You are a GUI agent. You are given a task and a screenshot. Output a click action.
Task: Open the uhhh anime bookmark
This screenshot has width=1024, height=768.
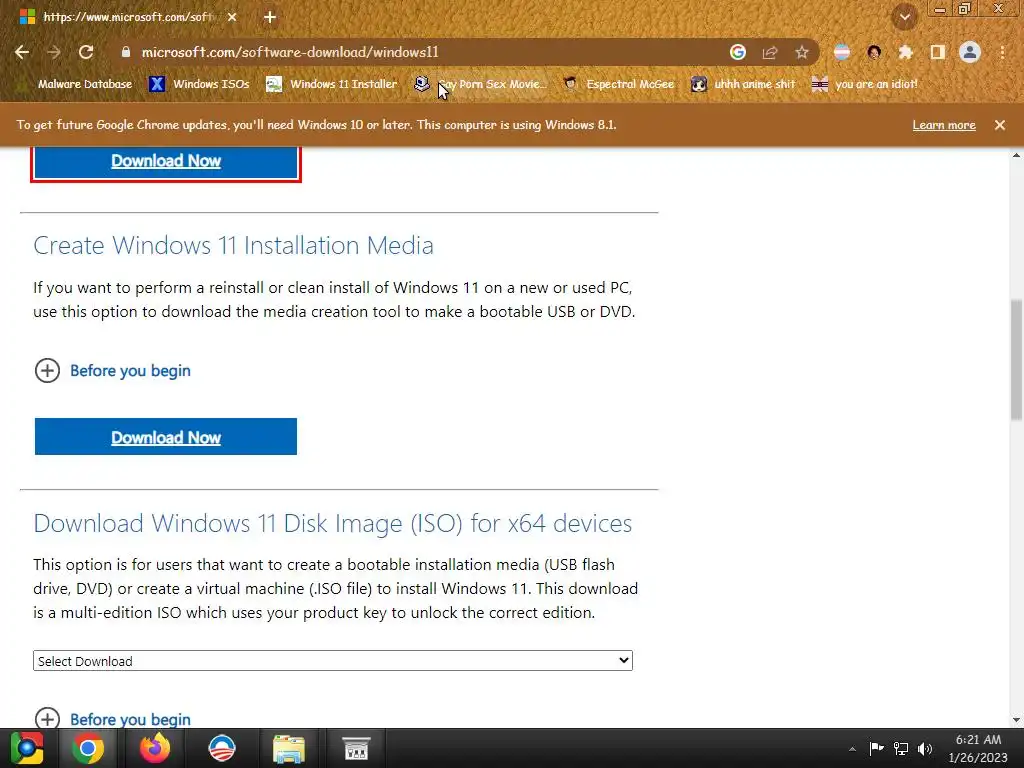[743, 84]
